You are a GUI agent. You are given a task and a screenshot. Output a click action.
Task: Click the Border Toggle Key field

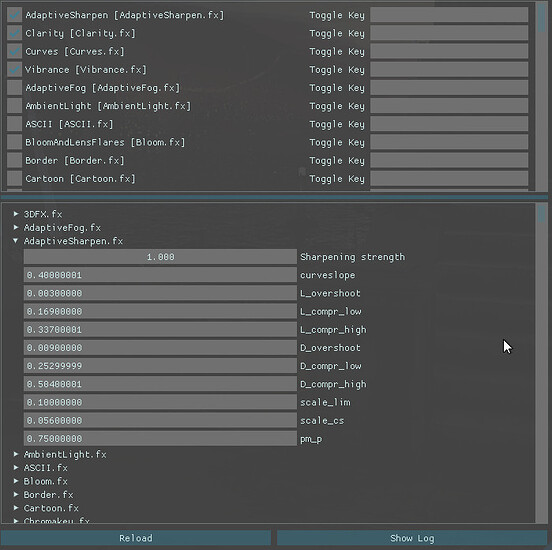click(449, 161)
